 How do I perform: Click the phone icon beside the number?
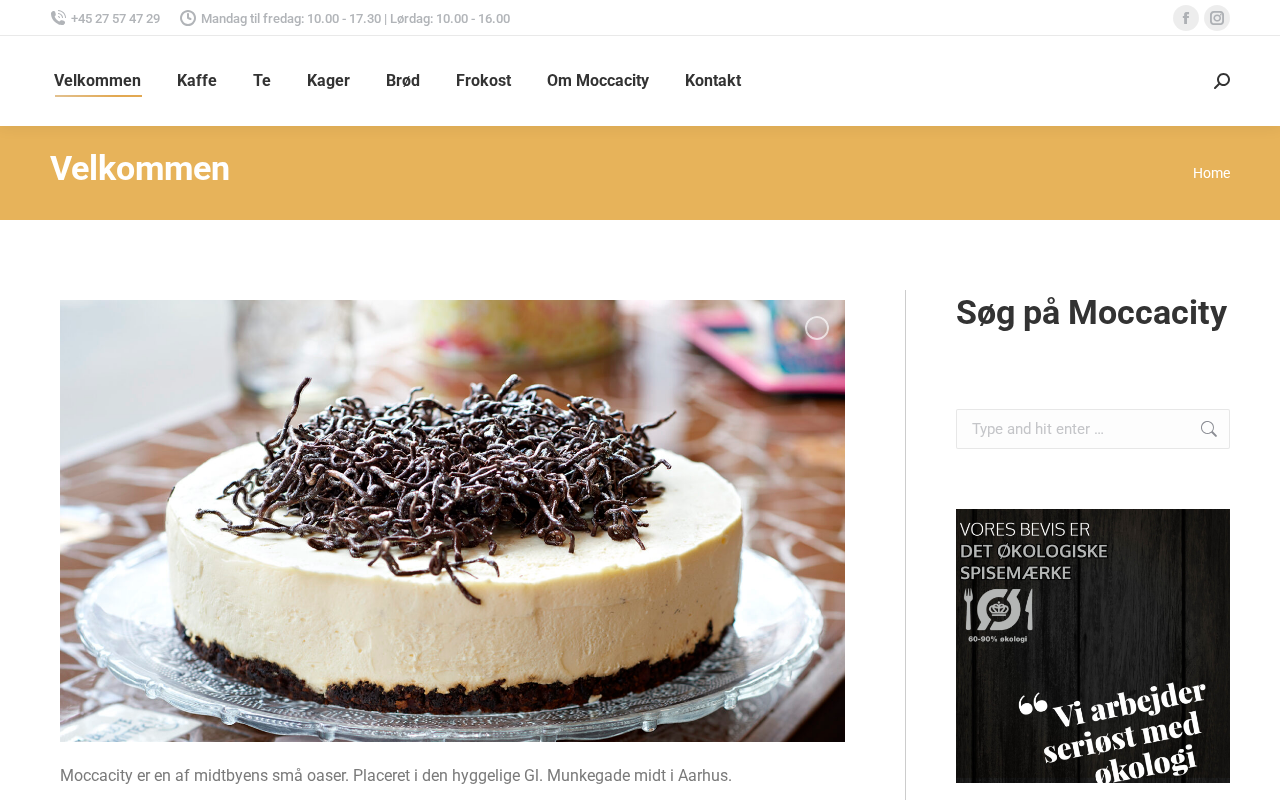coord(58,18)
